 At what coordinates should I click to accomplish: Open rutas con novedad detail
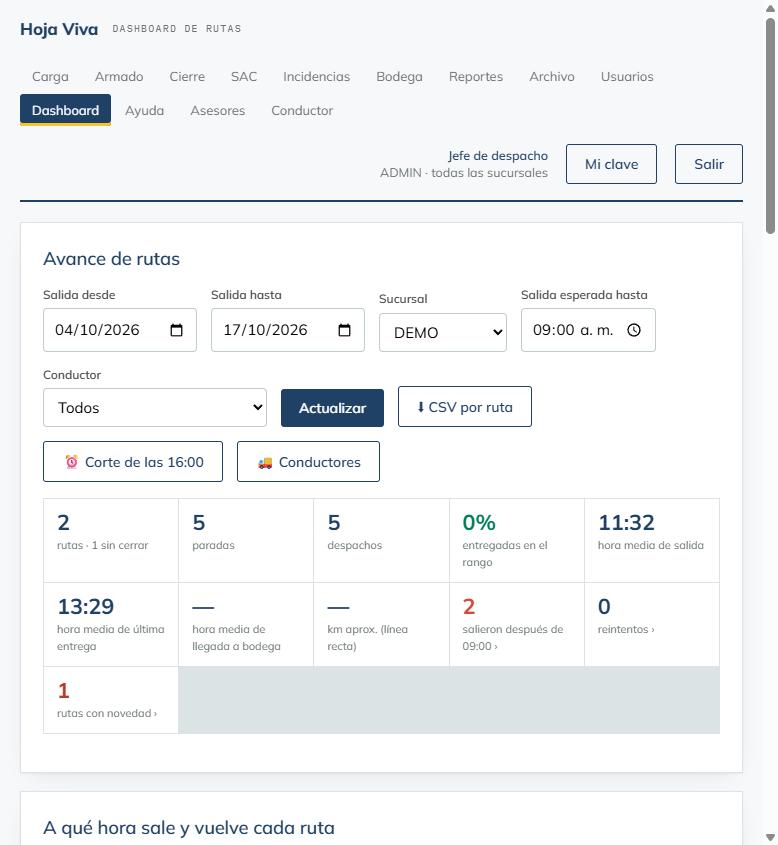coord(110,699)
